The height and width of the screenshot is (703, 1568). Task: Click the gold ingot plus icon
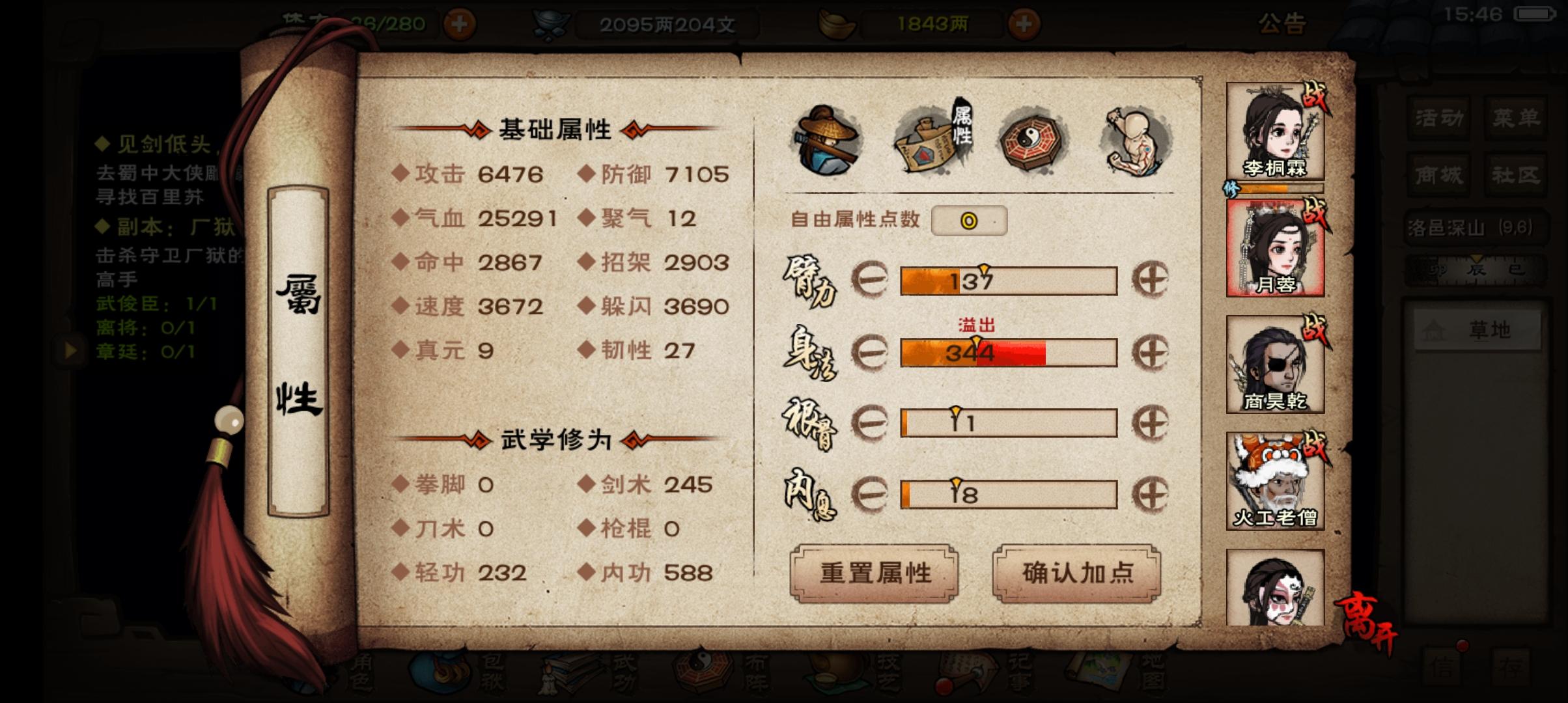[x=1024, y=25]
